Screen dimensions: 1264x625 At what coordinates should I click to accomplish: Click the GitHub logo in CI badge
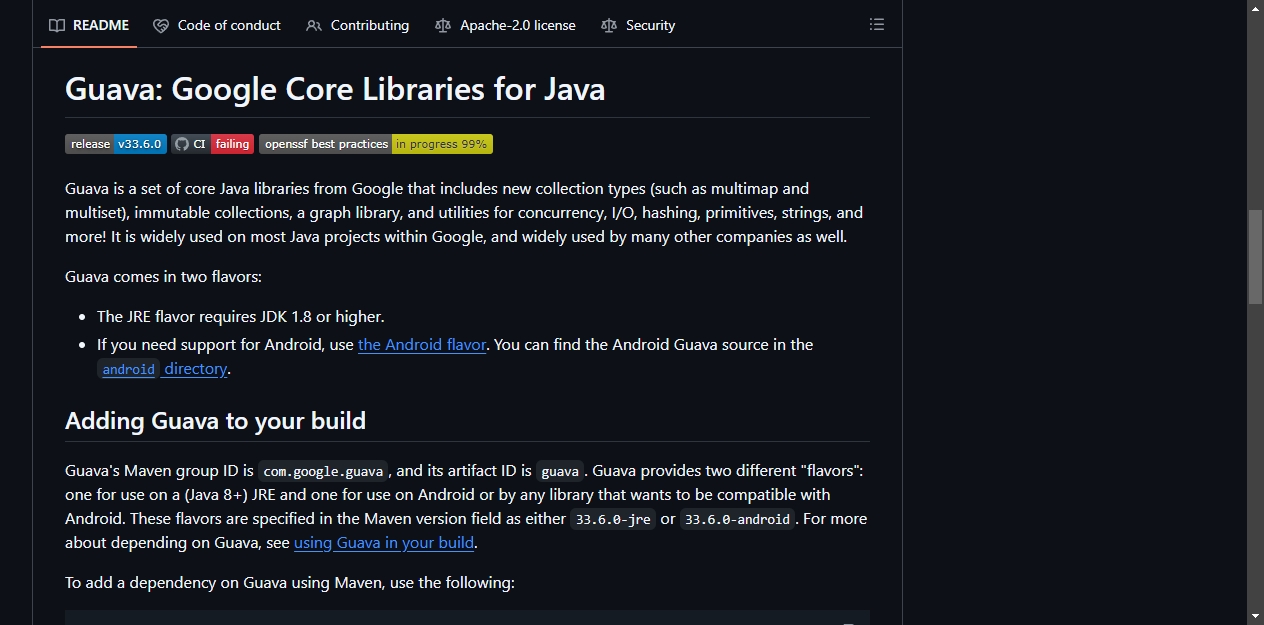181,144
